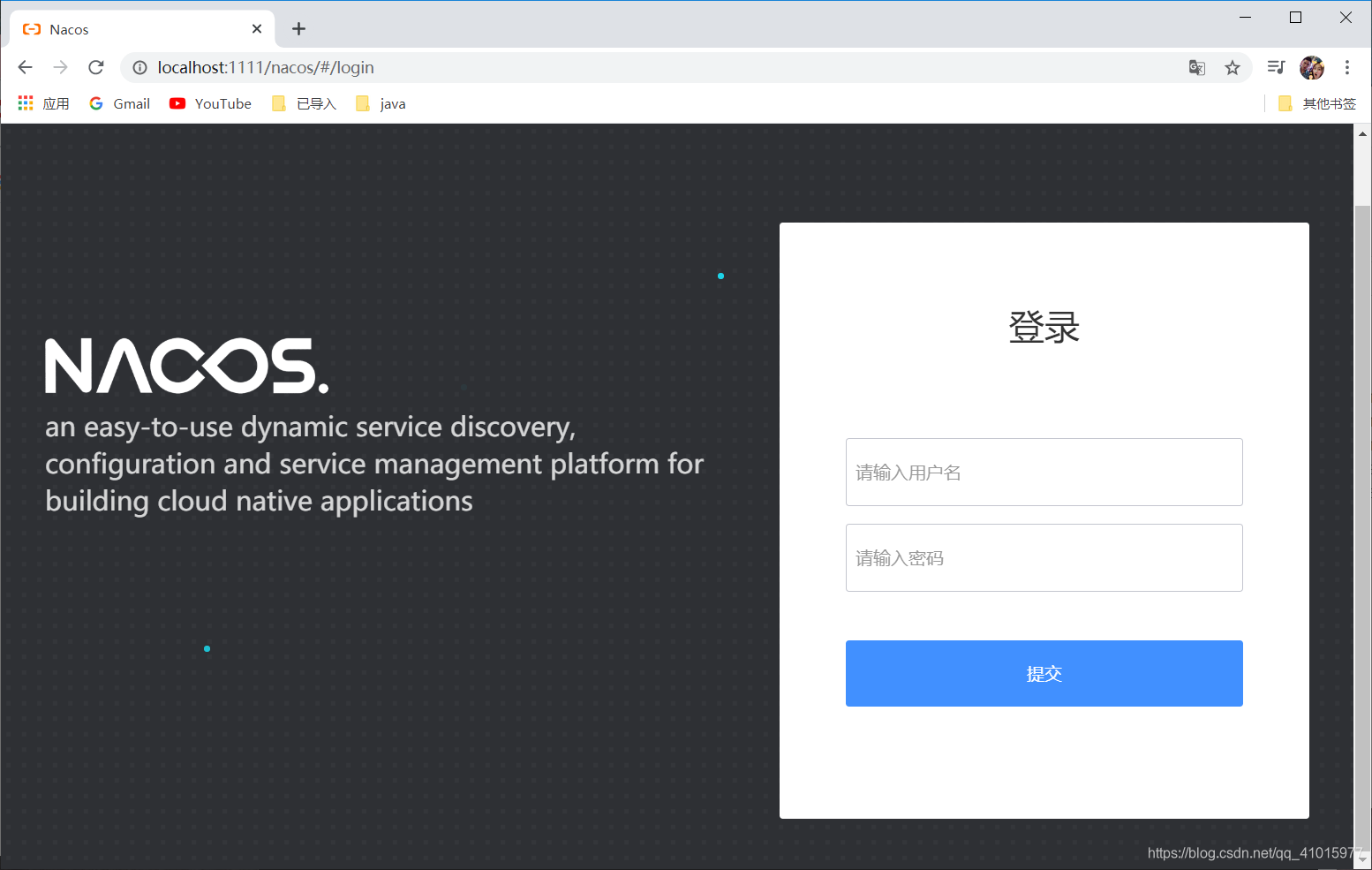Open the Chrome profile avatar
Viewport: 1372px width, 870px height.
click(x=1312, y=67)
